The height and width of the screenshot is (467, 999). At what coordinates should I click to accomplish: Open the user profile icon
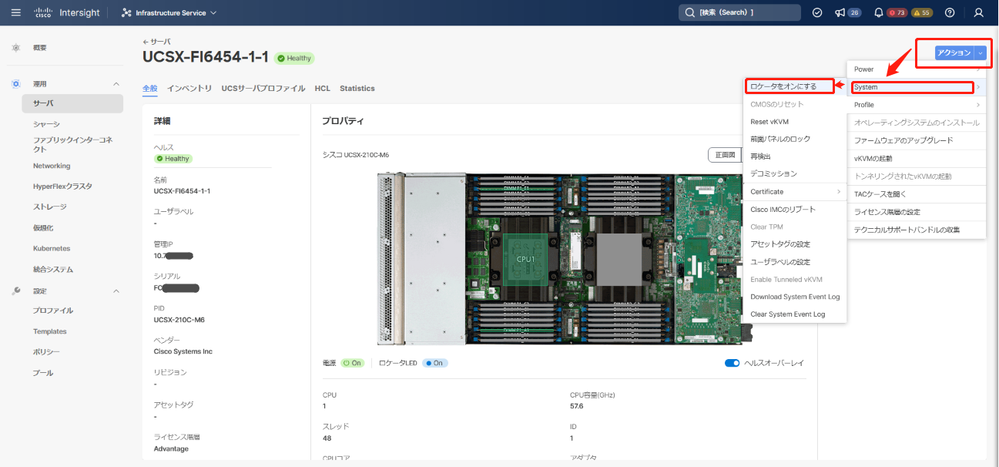pyautogui.click(x=979, y=13)
